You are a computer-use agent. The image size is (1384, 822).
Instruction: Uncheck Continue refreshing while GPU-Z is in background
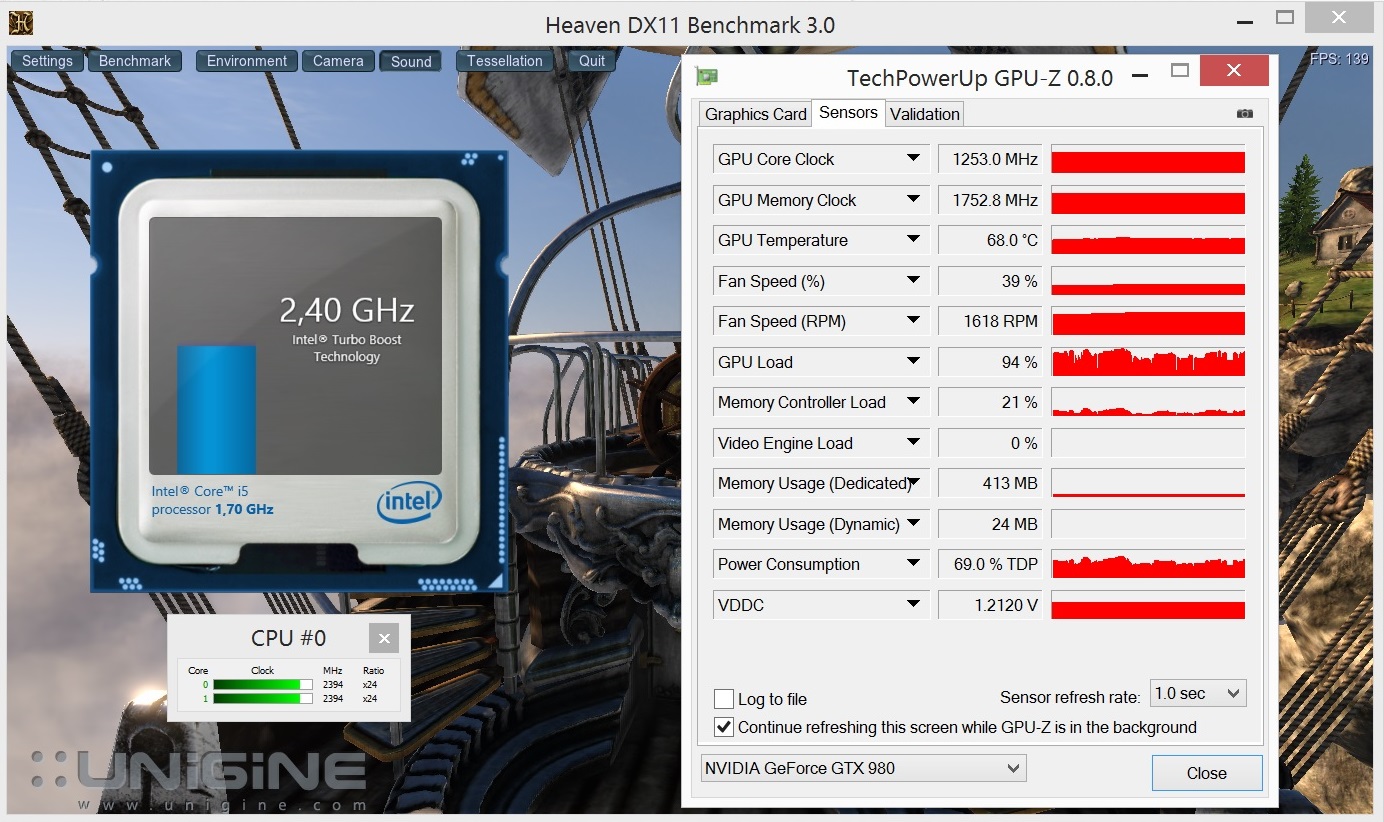pos(724,727)
